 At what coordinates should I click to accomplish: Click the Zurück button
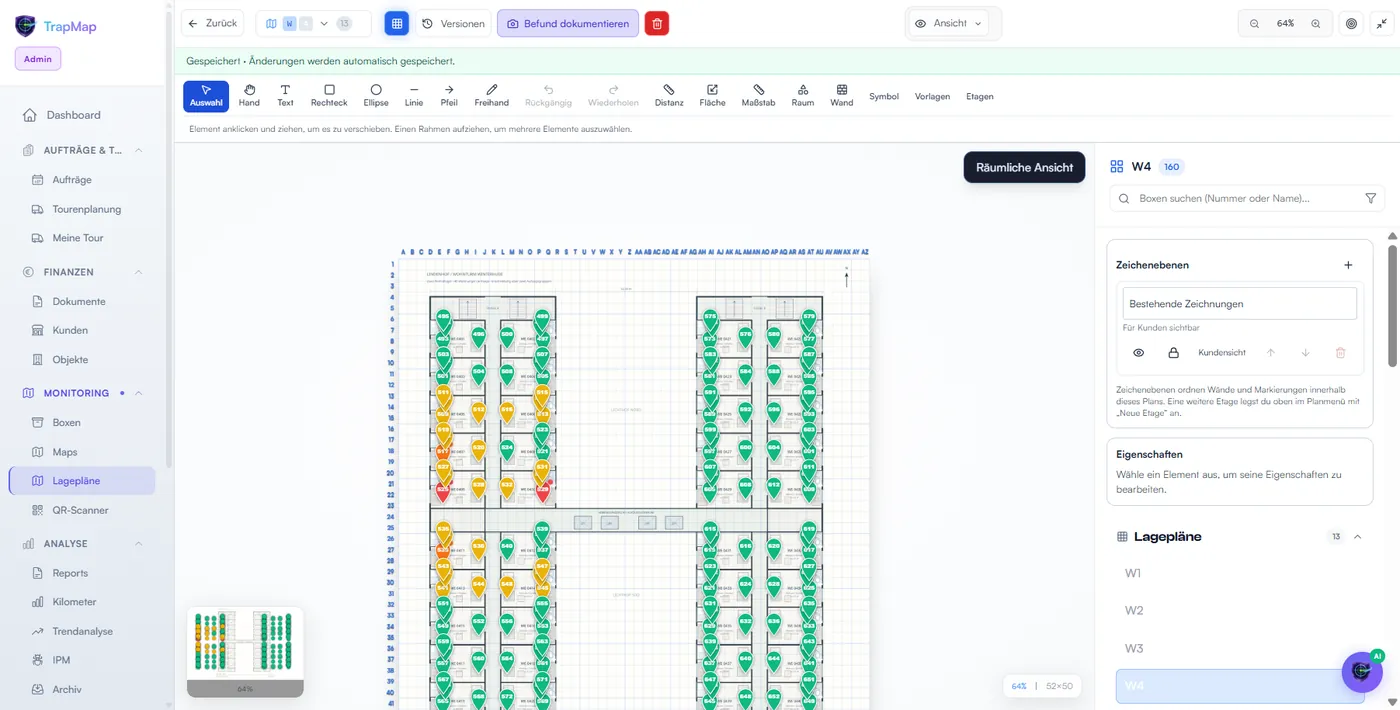coord(212,23)
